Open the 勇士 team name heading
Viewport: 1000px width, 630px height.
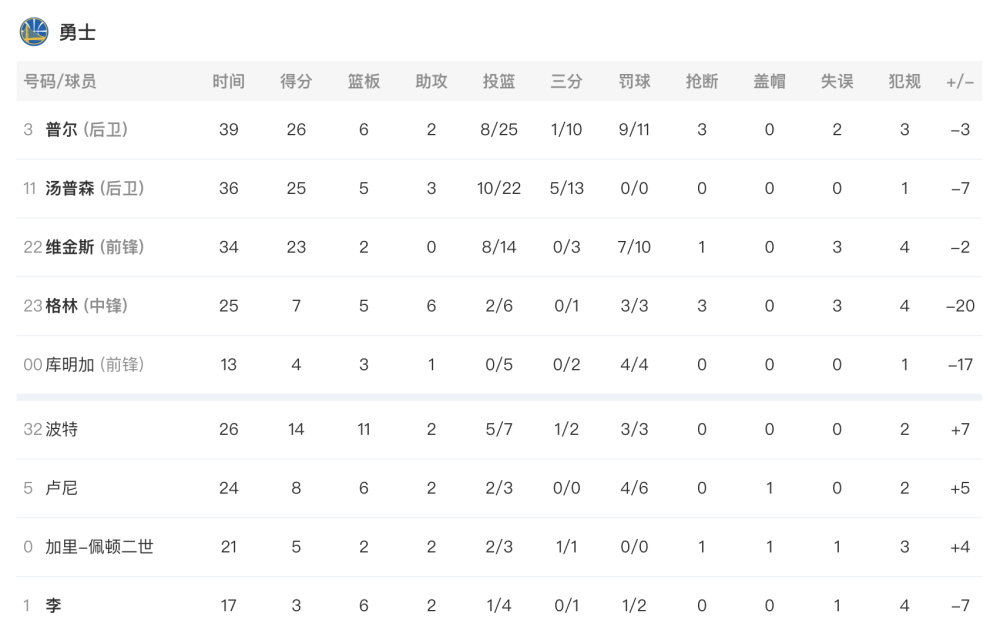77,33
